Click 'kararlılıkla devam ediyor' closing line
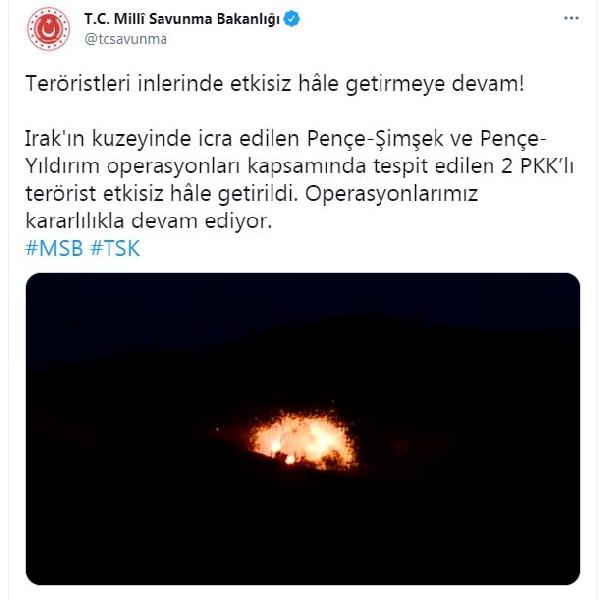This screenshot has width=600, height=600. click(148, 221)
